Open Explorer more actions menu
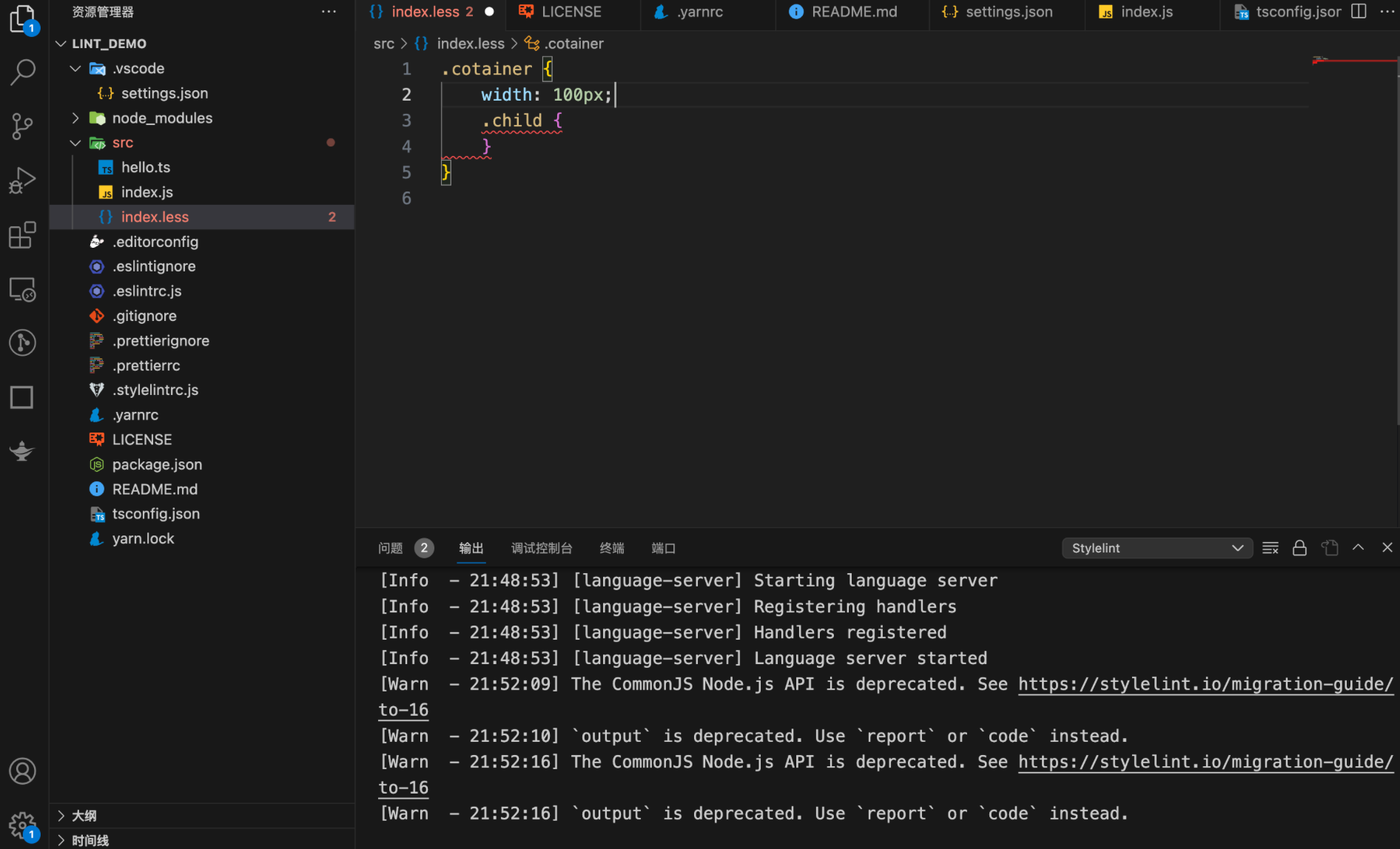 point(329,12)
